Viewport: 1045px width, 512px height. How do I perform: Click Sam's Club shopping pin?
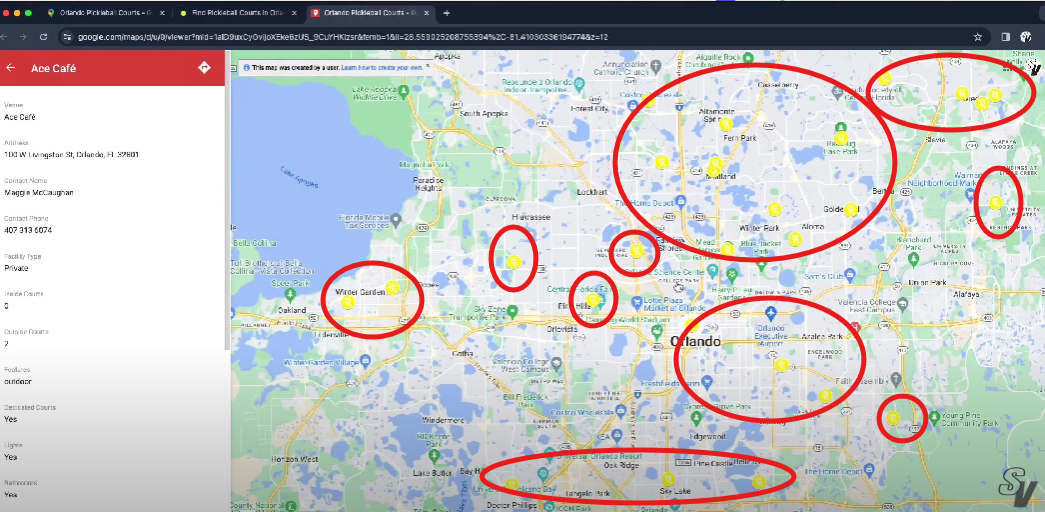tap(849, 275)
